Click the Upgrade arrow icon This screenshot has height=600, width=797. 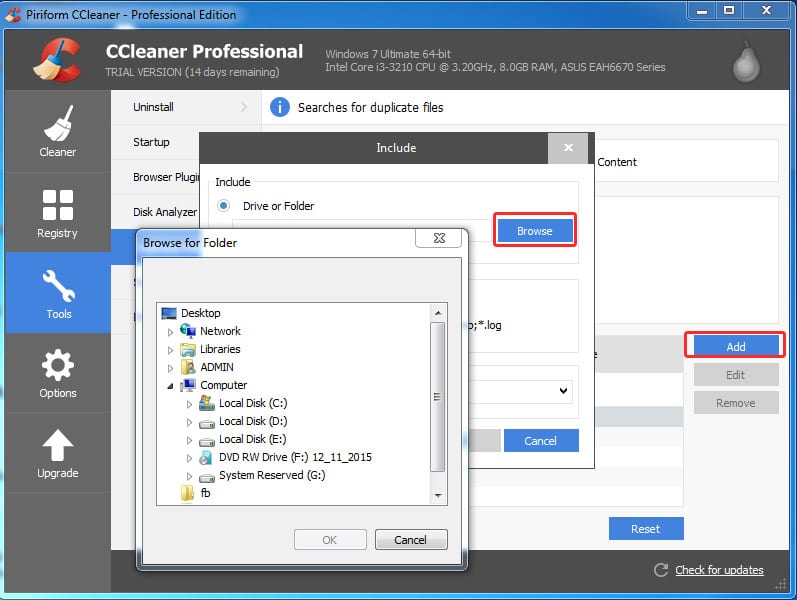coord(57,446)
